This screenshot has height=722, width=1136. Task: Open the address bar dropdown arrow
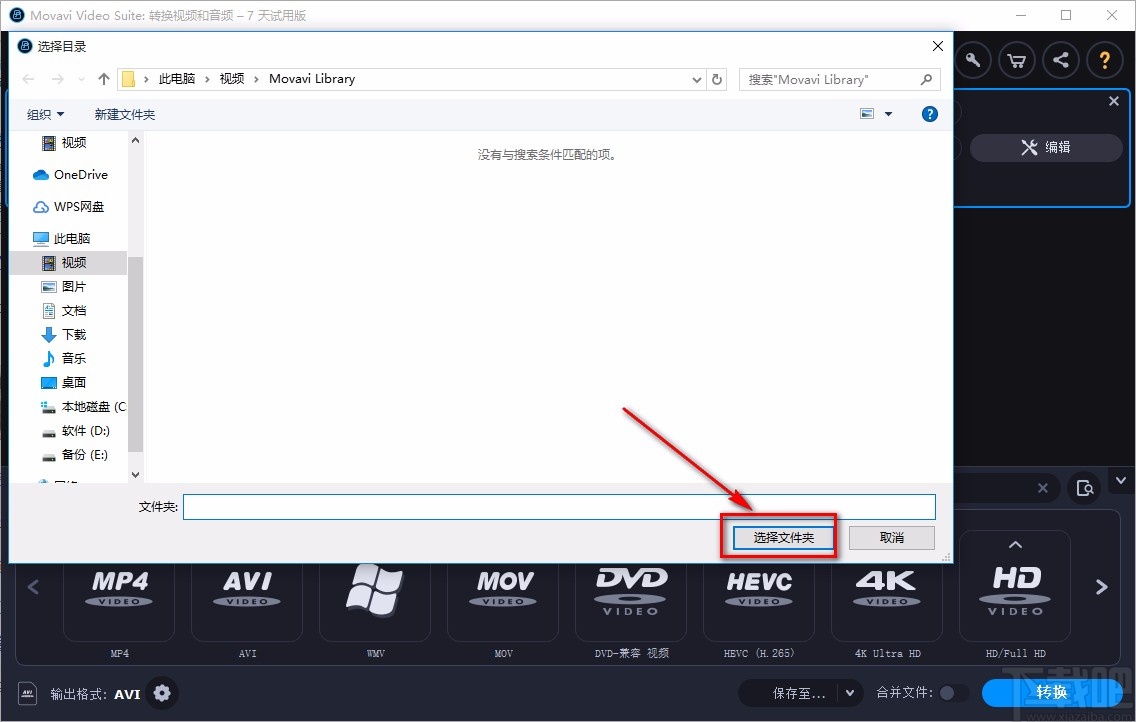click(x=696, y=79)
